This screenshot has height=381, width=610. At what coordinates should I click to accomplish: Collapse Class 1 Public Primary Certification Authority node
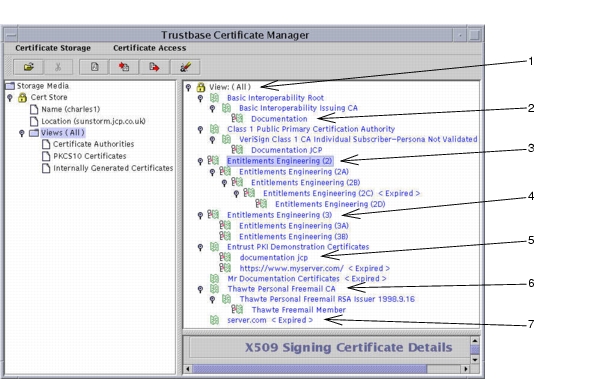200,129
